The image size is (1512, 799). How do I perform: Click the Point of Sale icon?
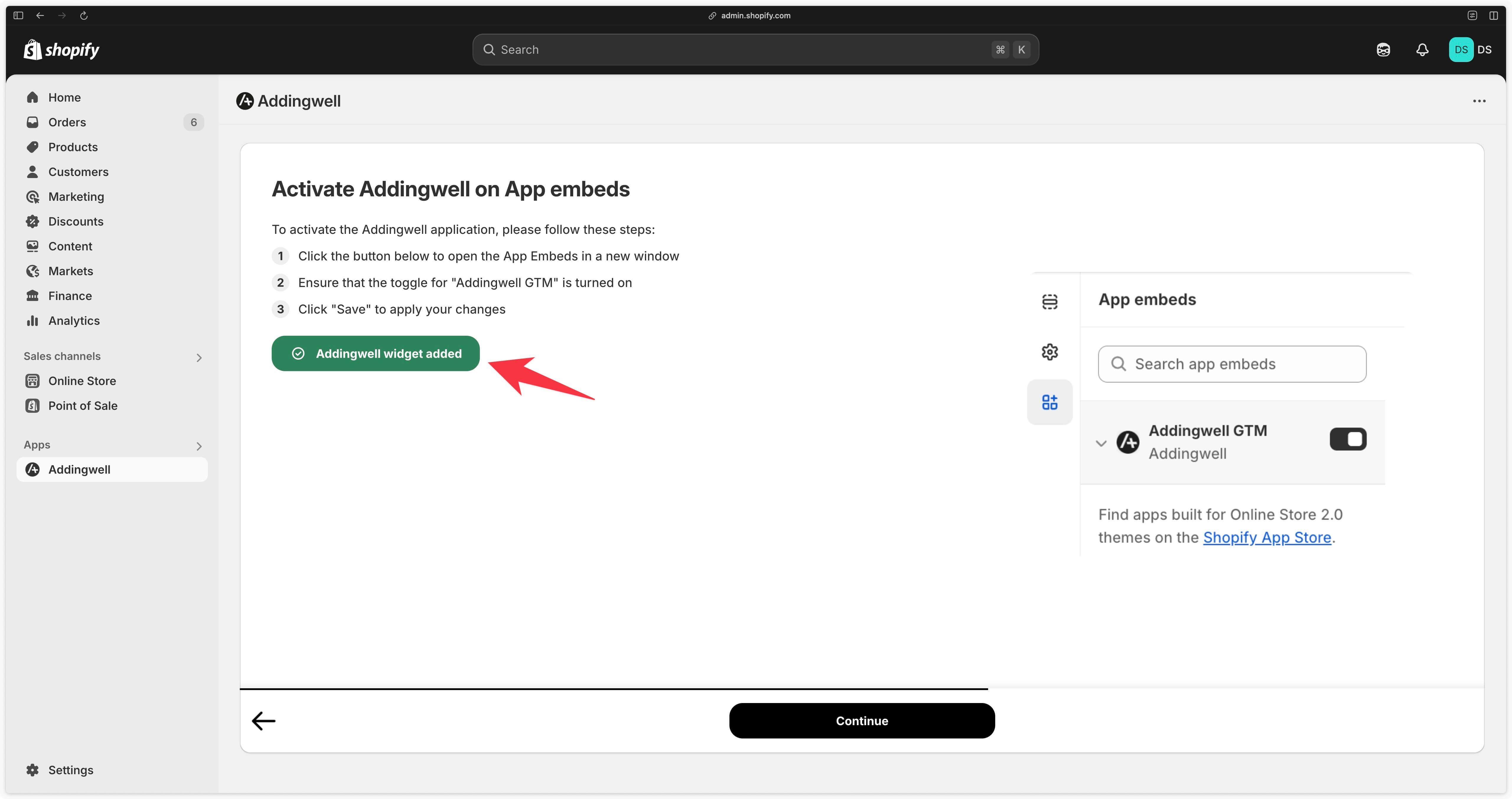click(32, 406)
